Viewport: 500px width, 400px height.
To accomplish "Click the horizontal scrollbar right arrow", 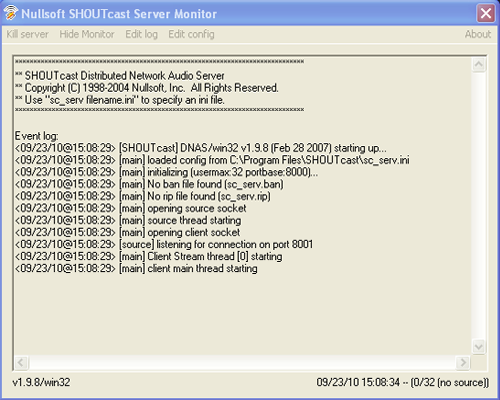I will click(463, 362).
